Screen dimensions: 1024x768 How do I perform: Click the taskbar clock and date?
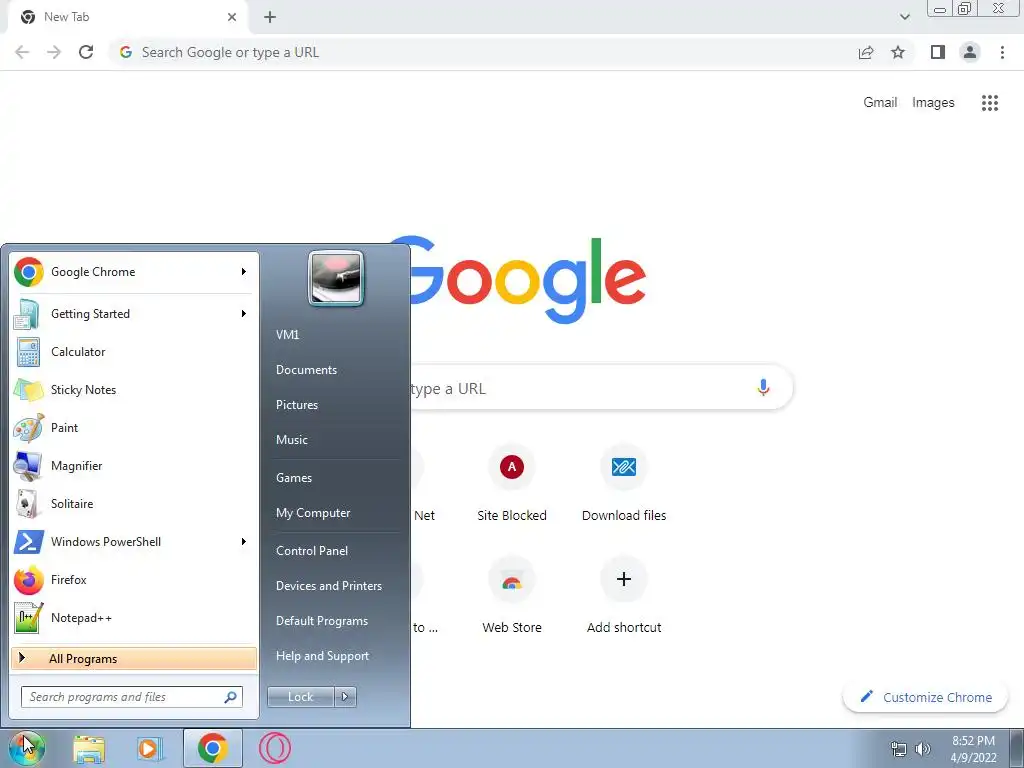point(973,749)
